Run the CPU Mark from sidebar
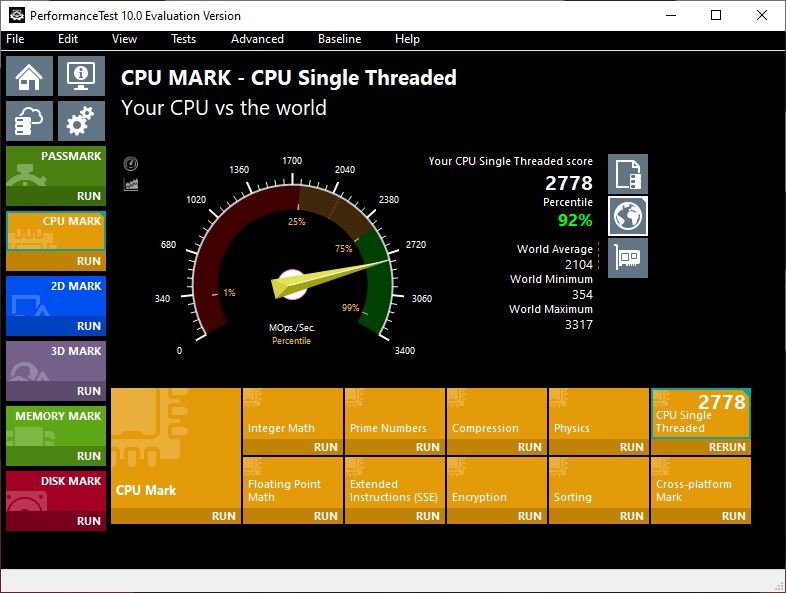Image resolution: width=786 pixels, height=593 pixels. click(x=56, y=261)
